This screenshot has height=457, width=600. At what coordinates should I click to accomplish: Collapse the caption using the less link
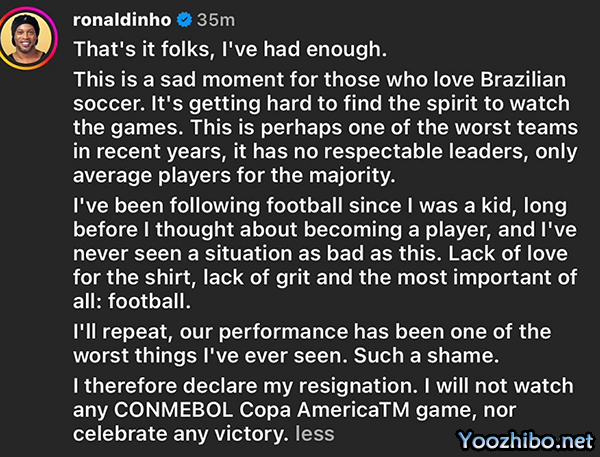click(x=315, y=434)
